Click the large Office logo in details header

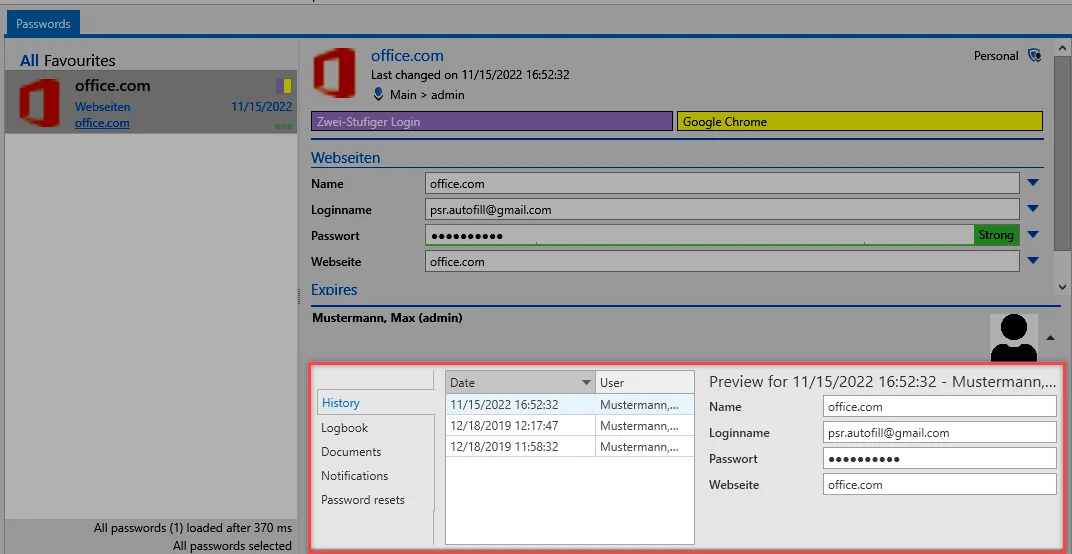click(x=334, y=72)
